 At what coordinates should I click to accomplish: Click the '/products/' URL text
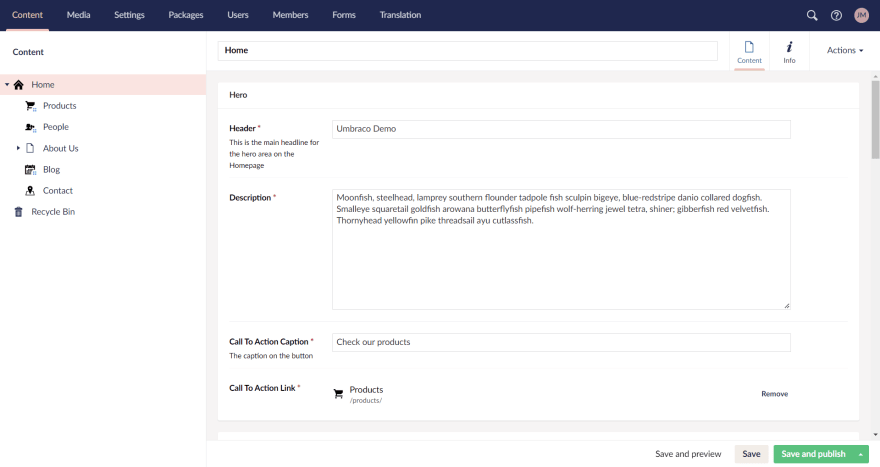tap(366, 401)
